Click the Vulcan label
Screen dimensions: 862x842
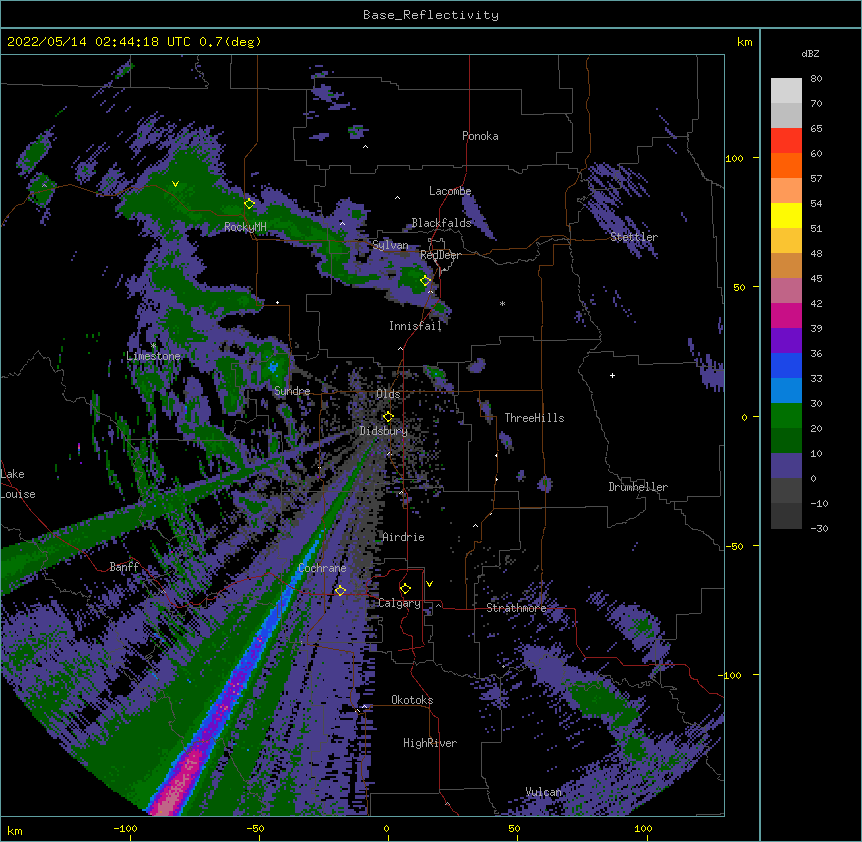click(543, 792)
